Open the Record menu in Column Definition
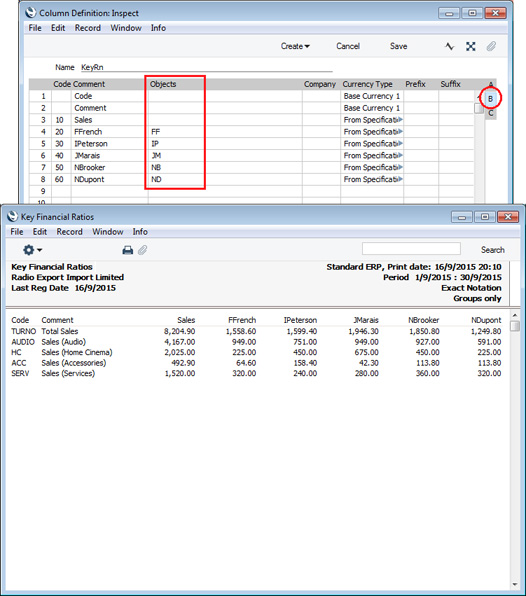Image resolution: width=526 pixels, height=596 pixels. (x=88, y=28)
